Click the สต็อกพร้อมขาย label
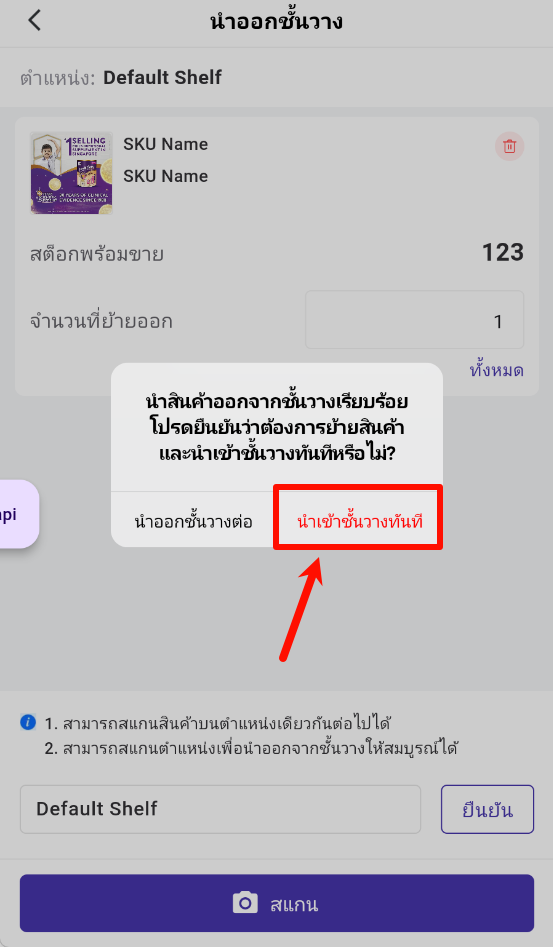The height and width of the screenshot is (947, 553). coord(97,254)
